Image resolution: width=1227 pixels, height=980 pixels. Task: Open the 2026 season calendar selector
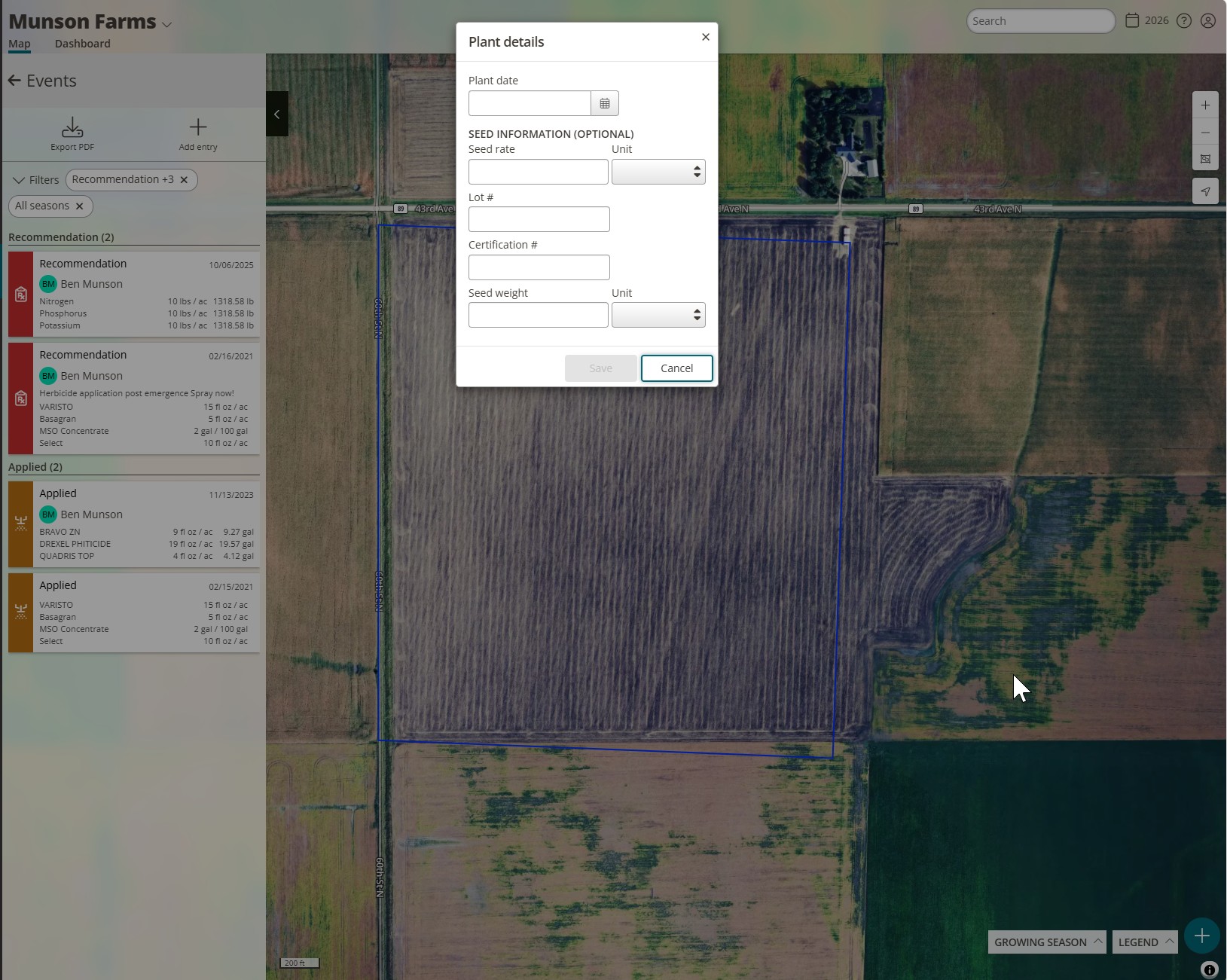point(1146,21)
